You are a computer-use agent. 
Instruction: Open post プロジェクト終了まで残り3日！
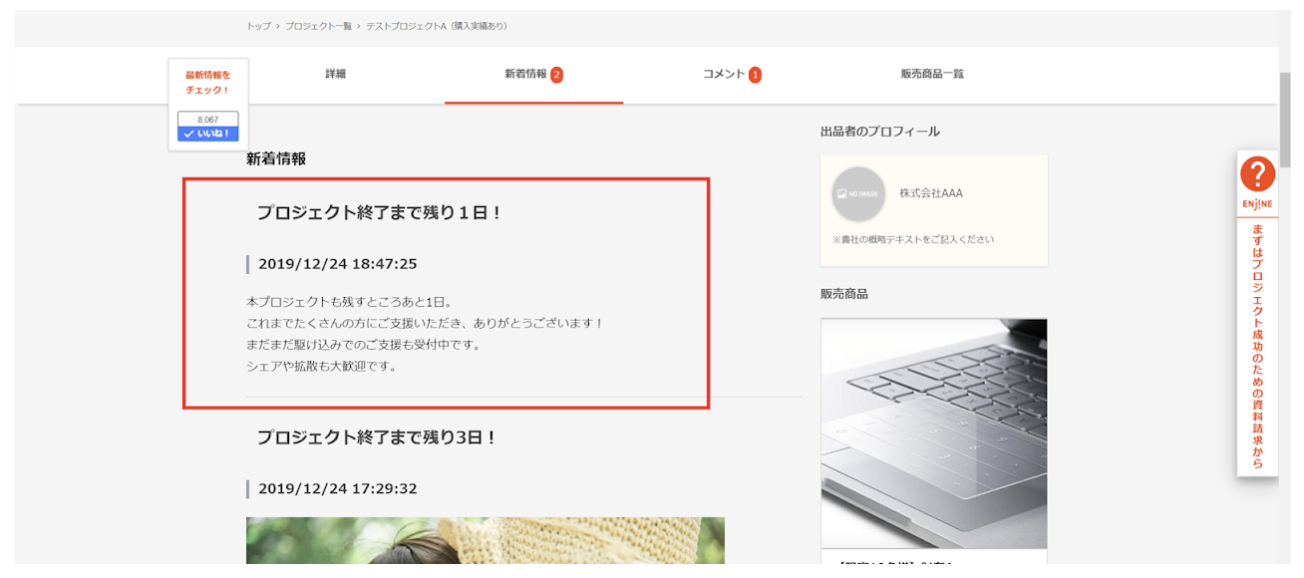point(377,437)
